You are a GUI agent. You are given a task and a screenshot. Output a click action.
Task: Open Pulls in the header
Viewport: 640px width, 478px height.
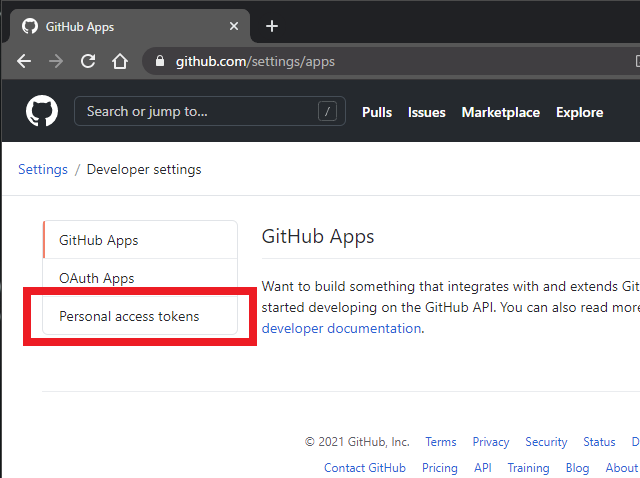pos(377,112)
